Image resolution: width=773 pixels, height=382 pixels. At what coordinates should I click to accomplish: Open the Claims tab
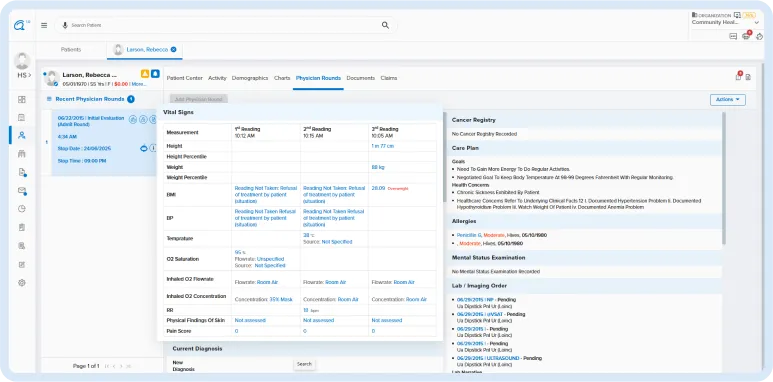(388, 78)
